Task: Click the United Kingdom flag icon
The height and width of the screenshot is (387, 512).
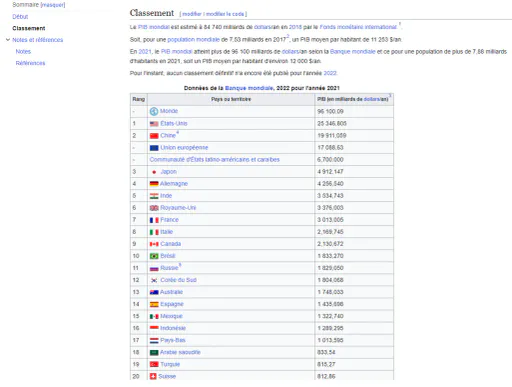Action: point(154,208)
